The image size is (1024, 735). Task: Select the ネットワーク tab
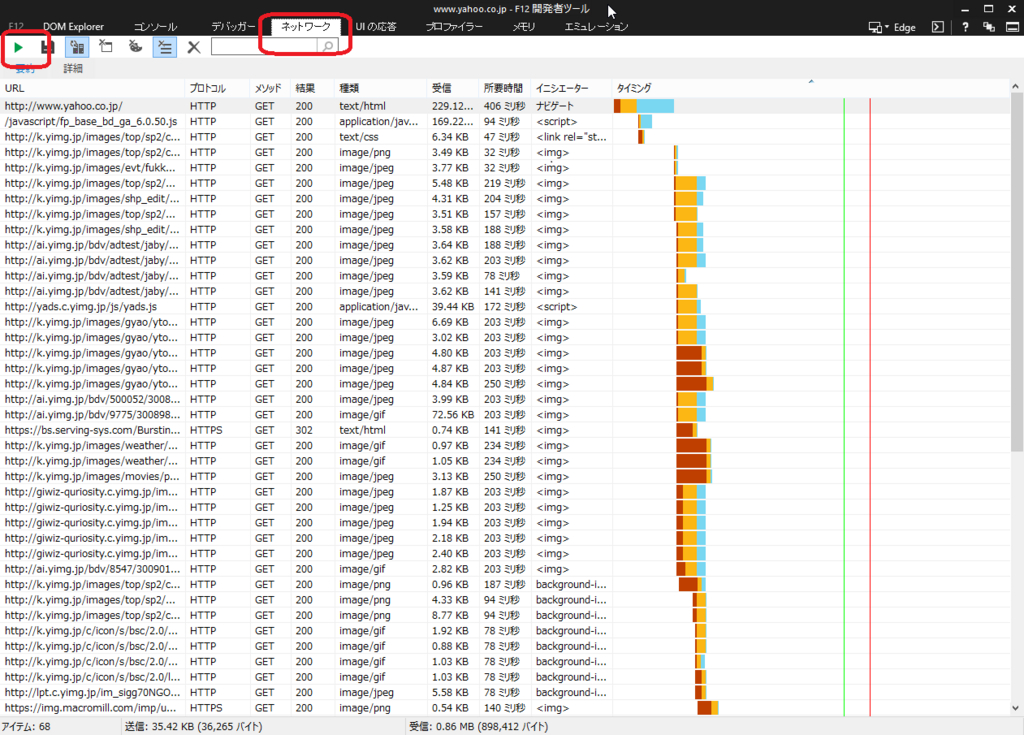pos(306,27)
